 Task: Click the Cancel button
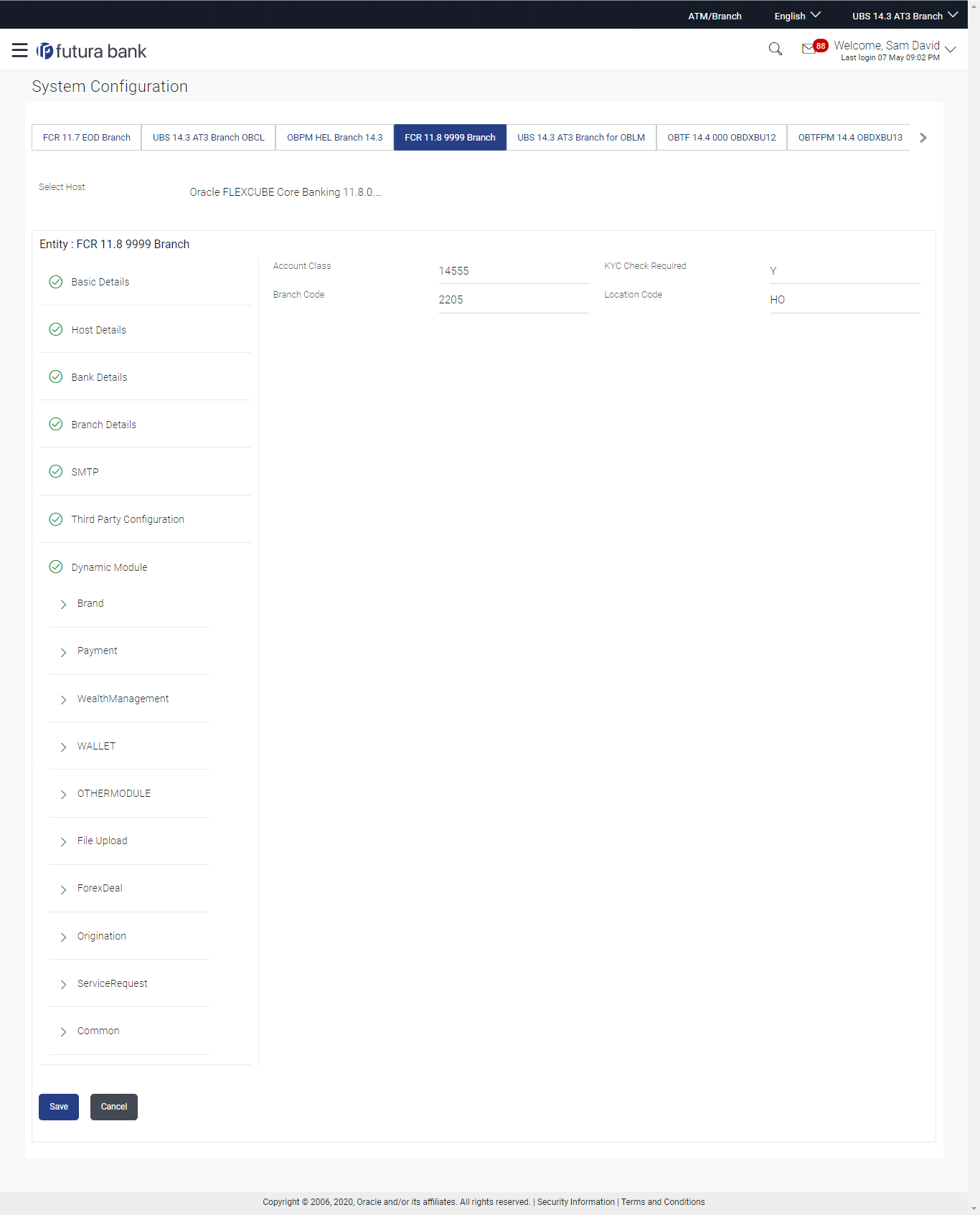[114, 1107]
